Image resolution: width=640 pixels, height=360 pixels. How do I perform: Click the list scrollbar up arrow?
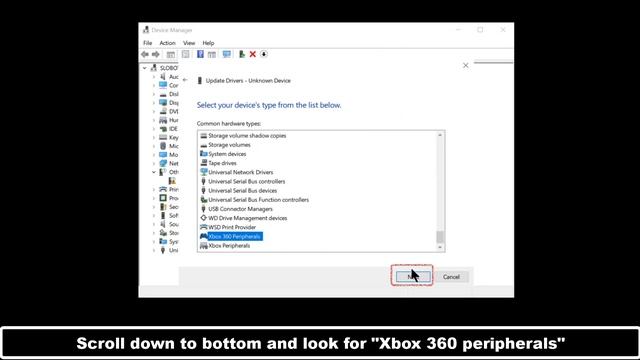[440, 135]
